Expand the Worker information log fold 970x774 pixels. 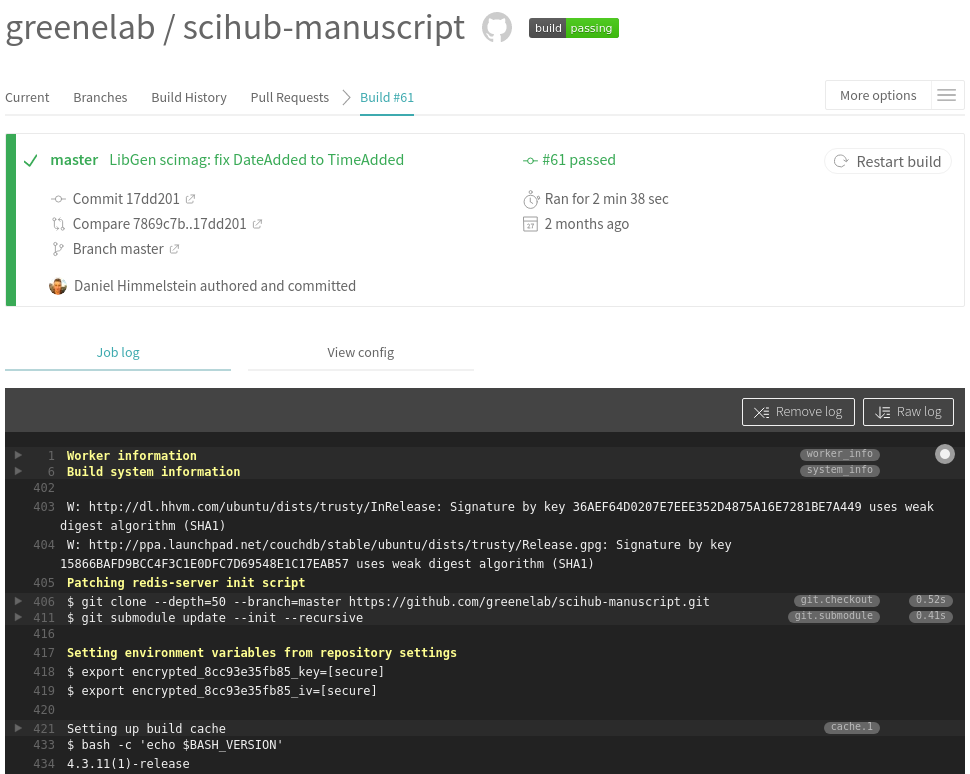[19, 455]
